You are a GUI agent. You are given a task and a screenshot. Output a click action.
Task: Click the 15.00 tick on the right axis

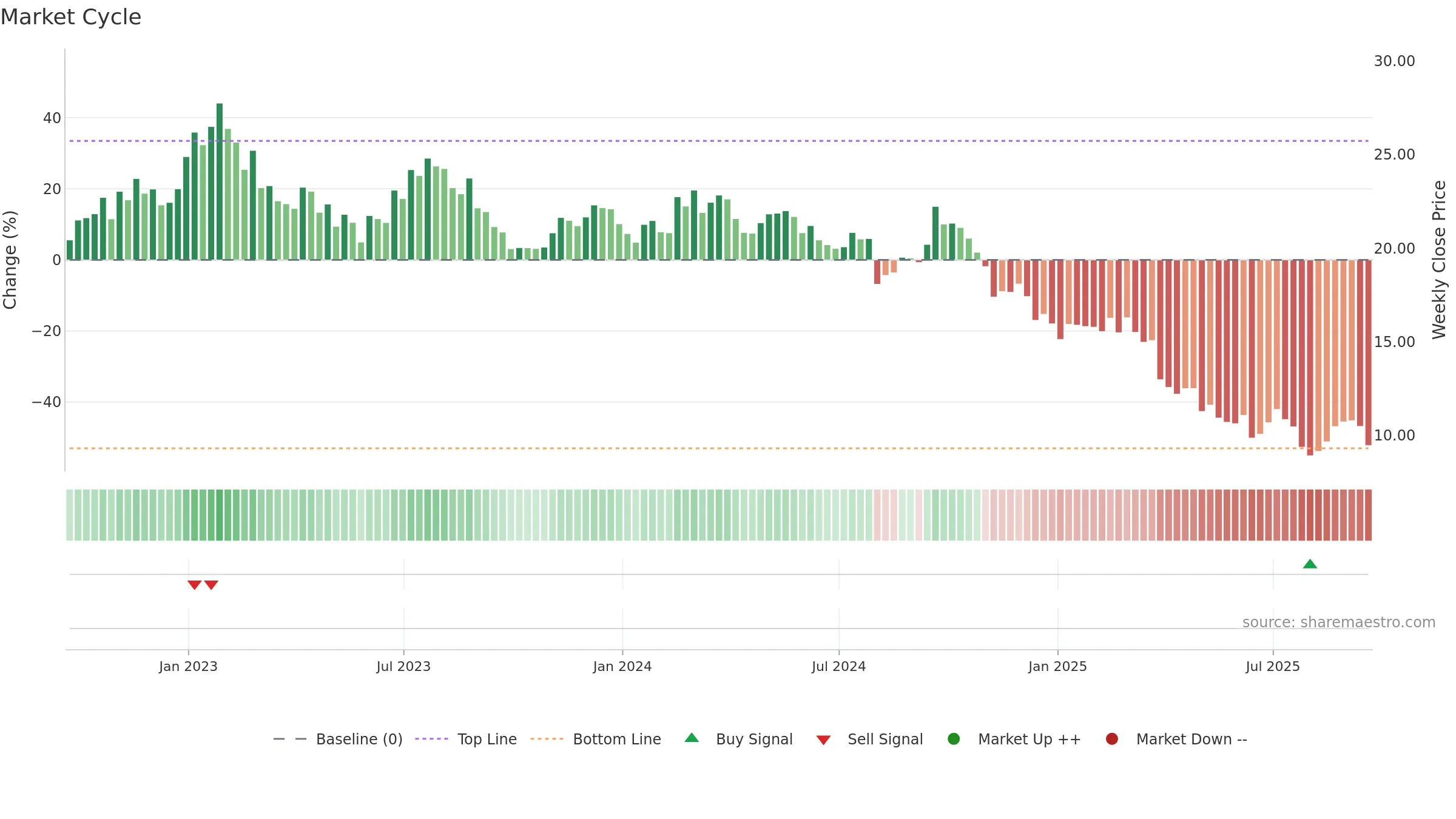click(1395, 342)
